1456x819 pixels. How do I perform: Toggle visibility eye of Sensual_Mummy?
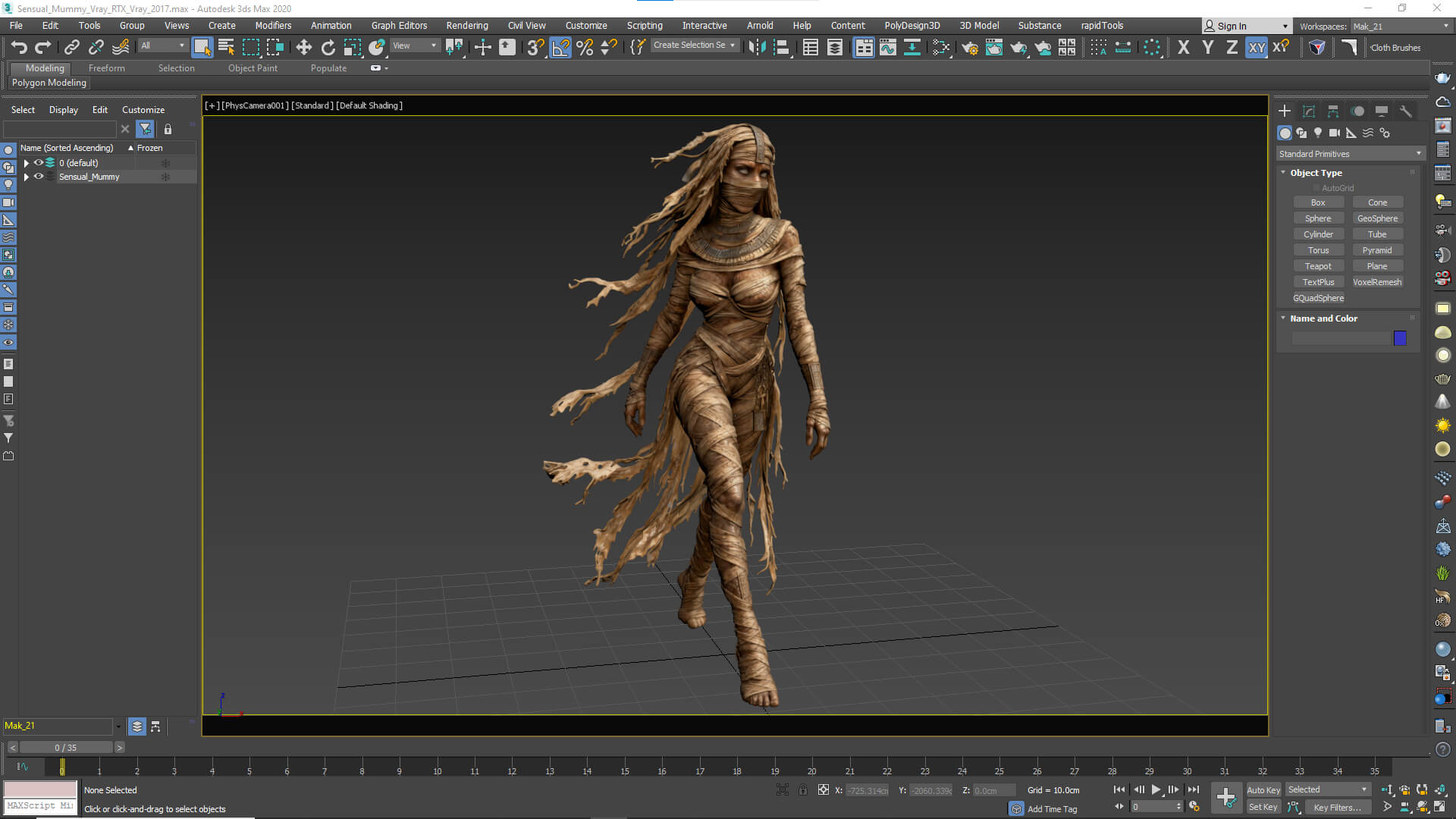(38, 177)
